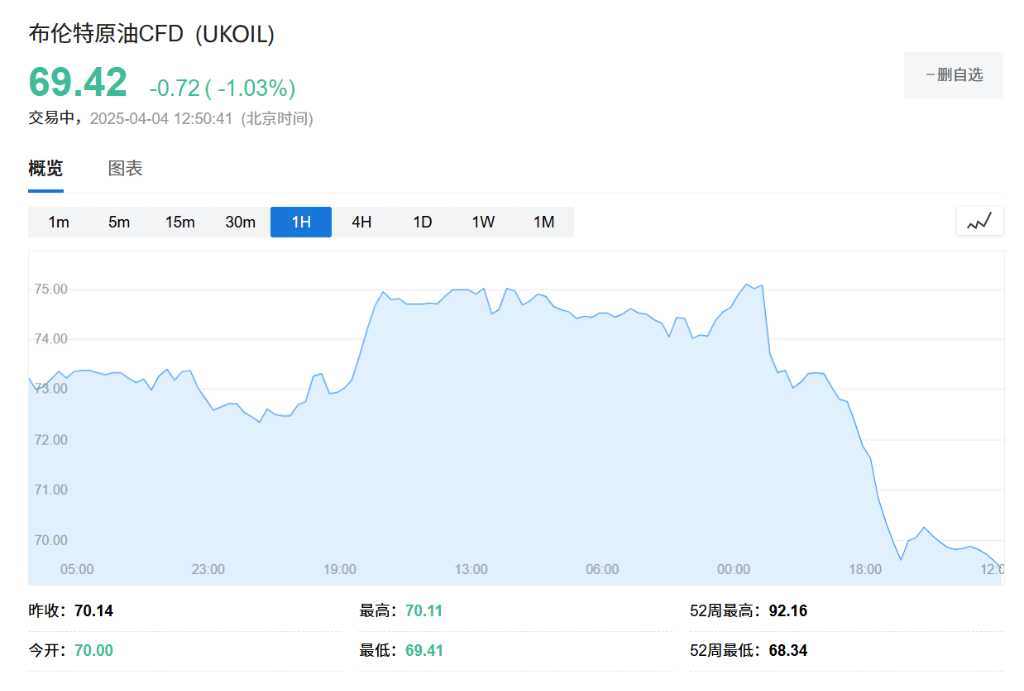Select the 1m timeframe
The height and width of the screenshot is (691, 1024).
pyautogui.click(x=59, y=222)
